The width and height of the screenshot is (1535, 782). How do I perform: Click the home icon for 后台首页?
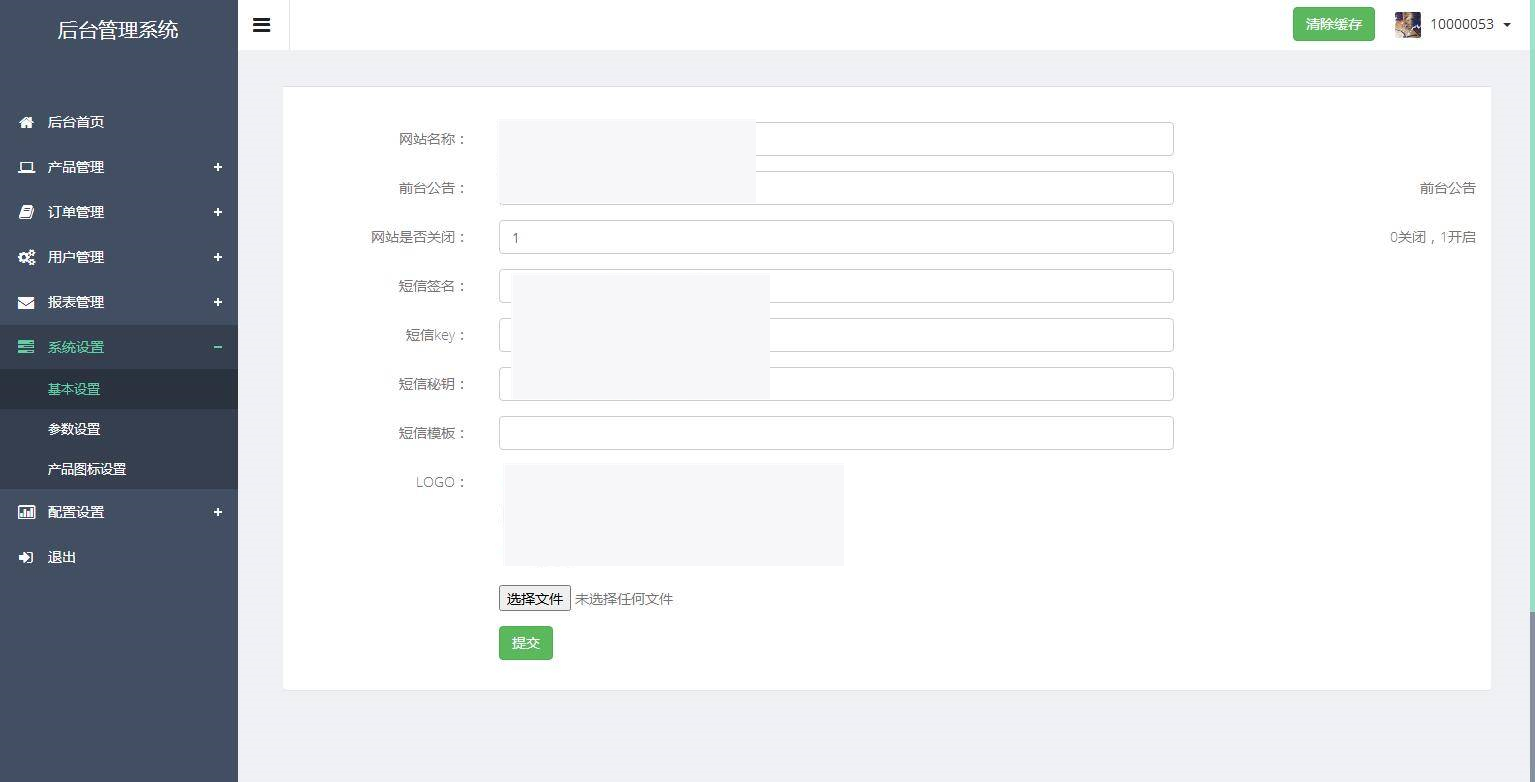pos(27,122)
